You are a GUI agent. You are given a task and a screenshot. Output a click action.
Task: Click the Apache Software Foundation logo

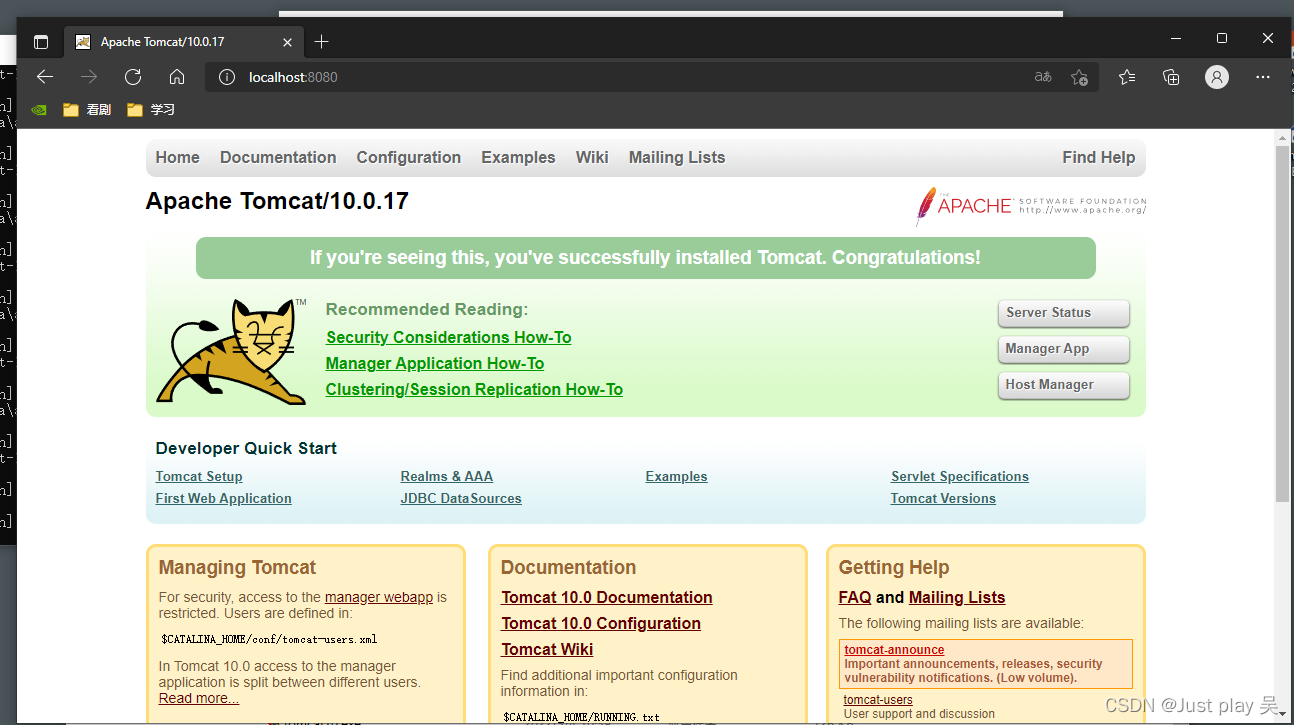1030,206
